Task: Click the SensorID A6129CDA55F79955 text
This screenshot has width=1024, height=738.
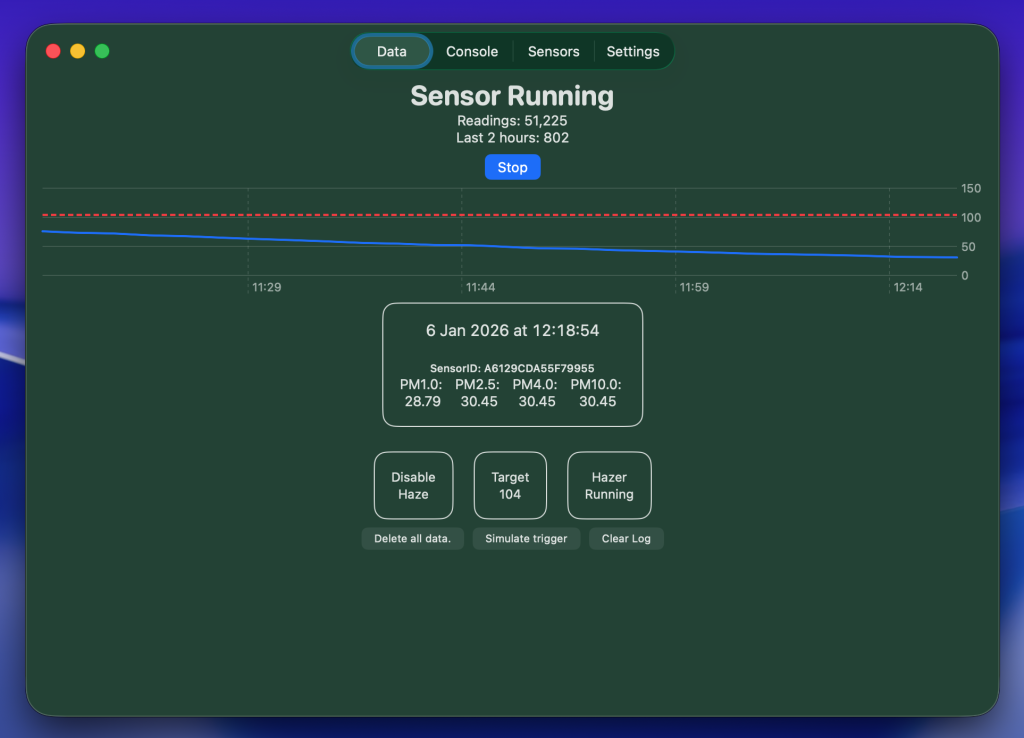Action: (512, 368)
